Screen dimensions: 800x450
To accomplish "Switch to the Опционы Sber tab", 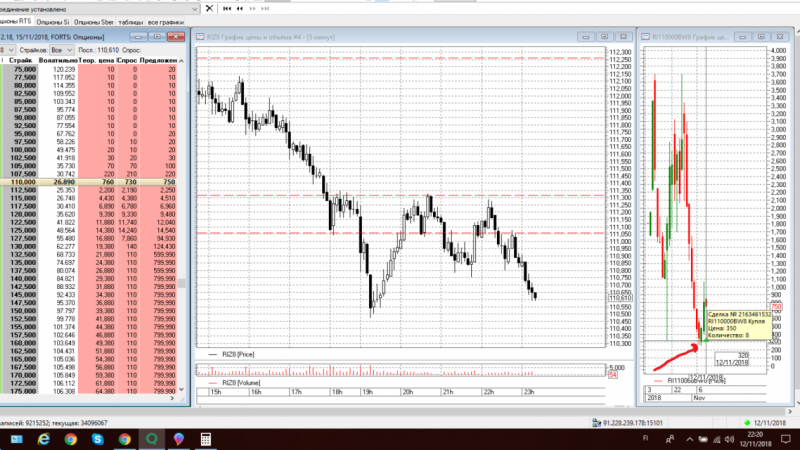I will (x=93, y=22).
